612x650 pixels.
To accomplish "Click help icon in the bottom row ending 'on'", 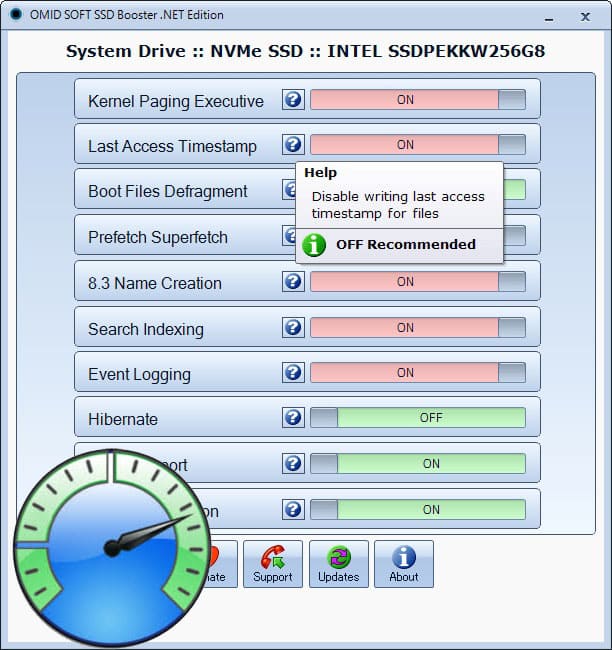I will pos(293,509).
